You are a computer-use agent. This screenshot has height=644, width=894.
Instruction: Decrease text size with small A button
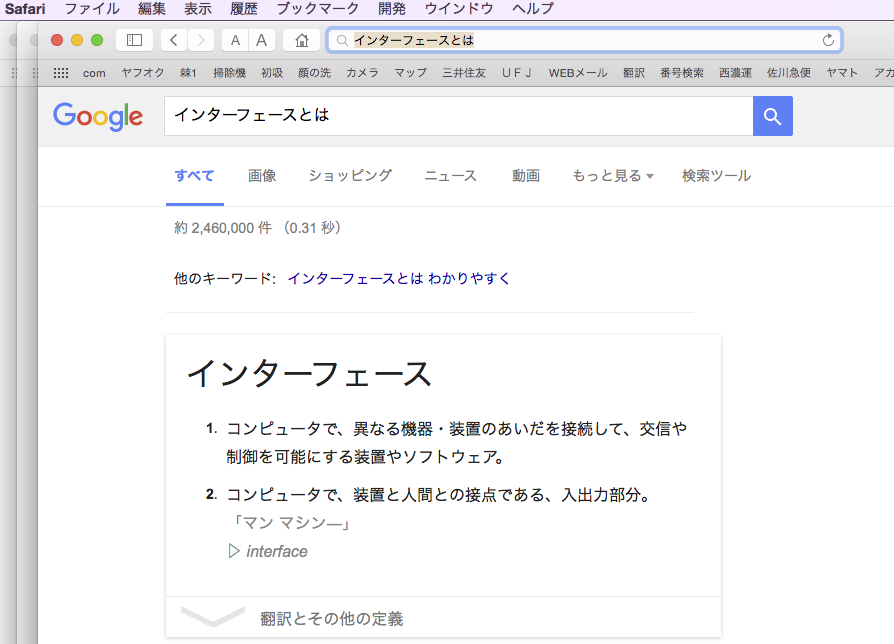235,40
